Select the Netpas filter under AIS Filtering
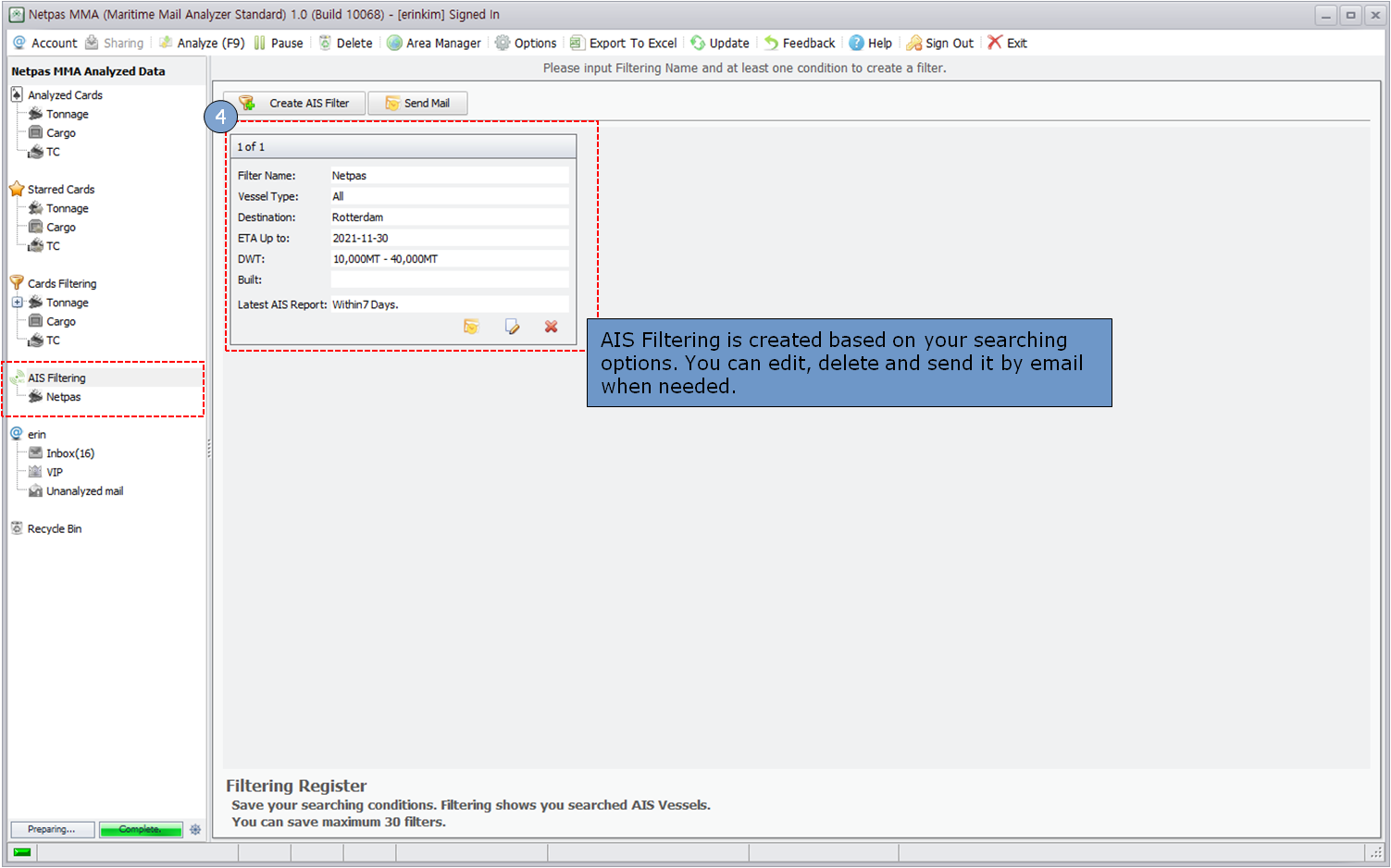 coord(63,397)
